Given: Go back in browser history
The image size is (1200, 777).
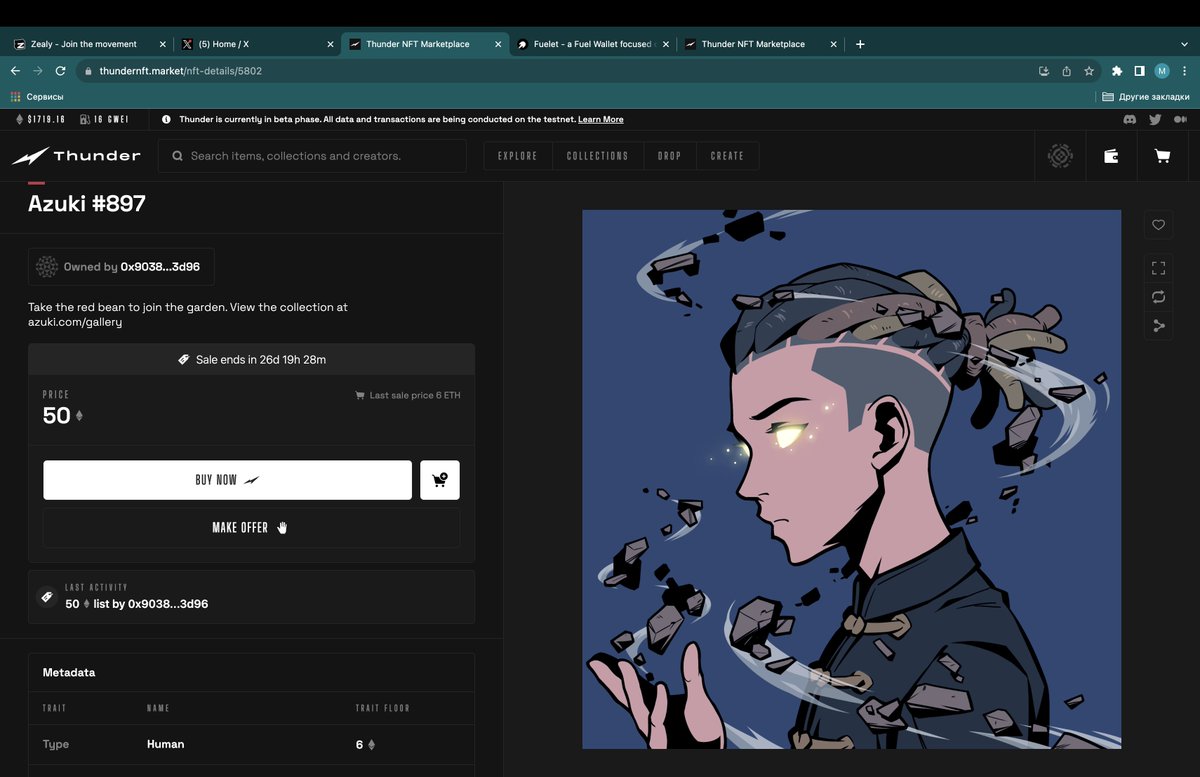Looking at the screenshot, I should pyautogui.click(x=15, y=71).
